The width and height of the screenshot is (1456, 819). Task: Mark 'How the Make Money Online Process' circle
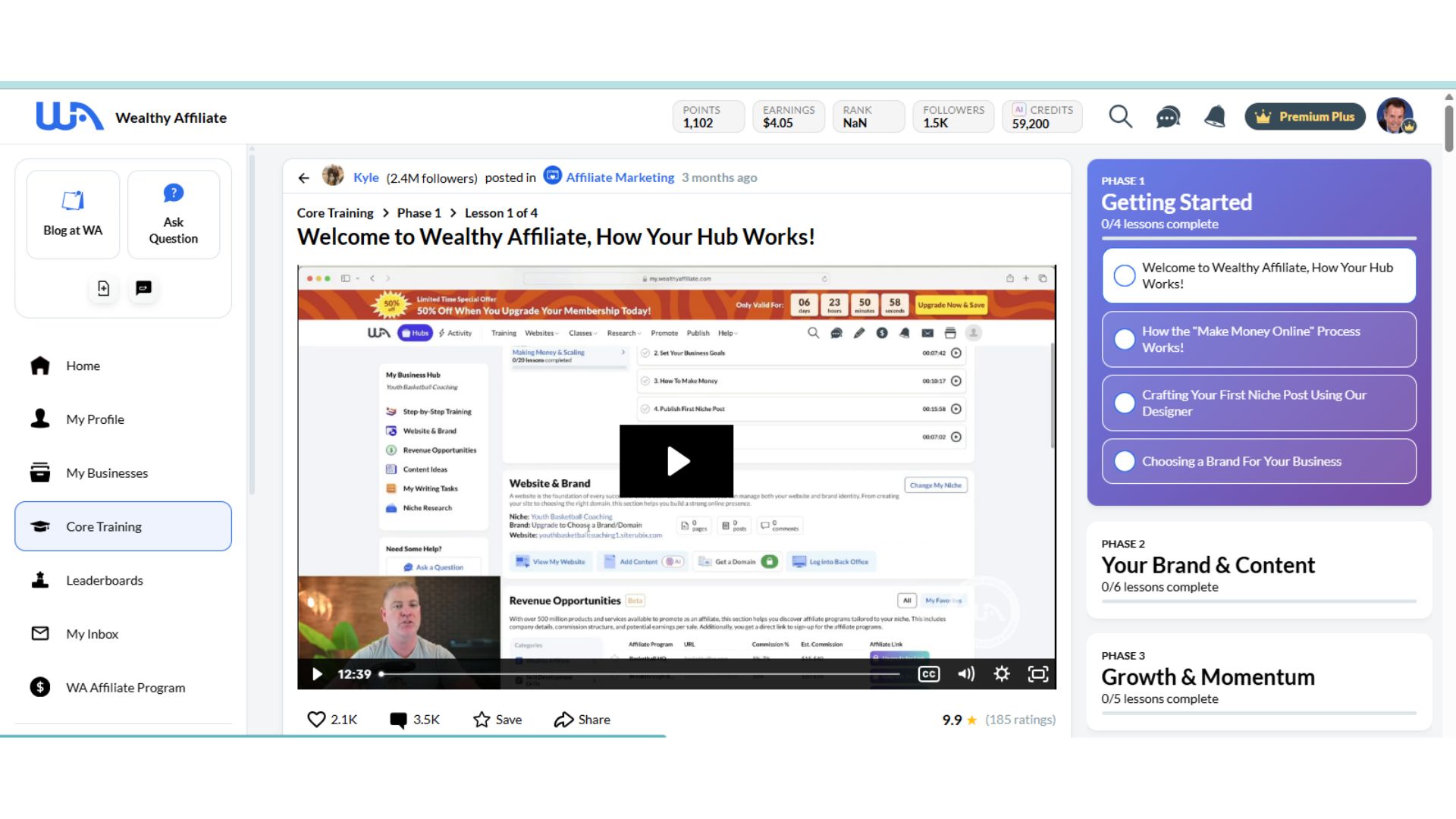[1125, 339]
